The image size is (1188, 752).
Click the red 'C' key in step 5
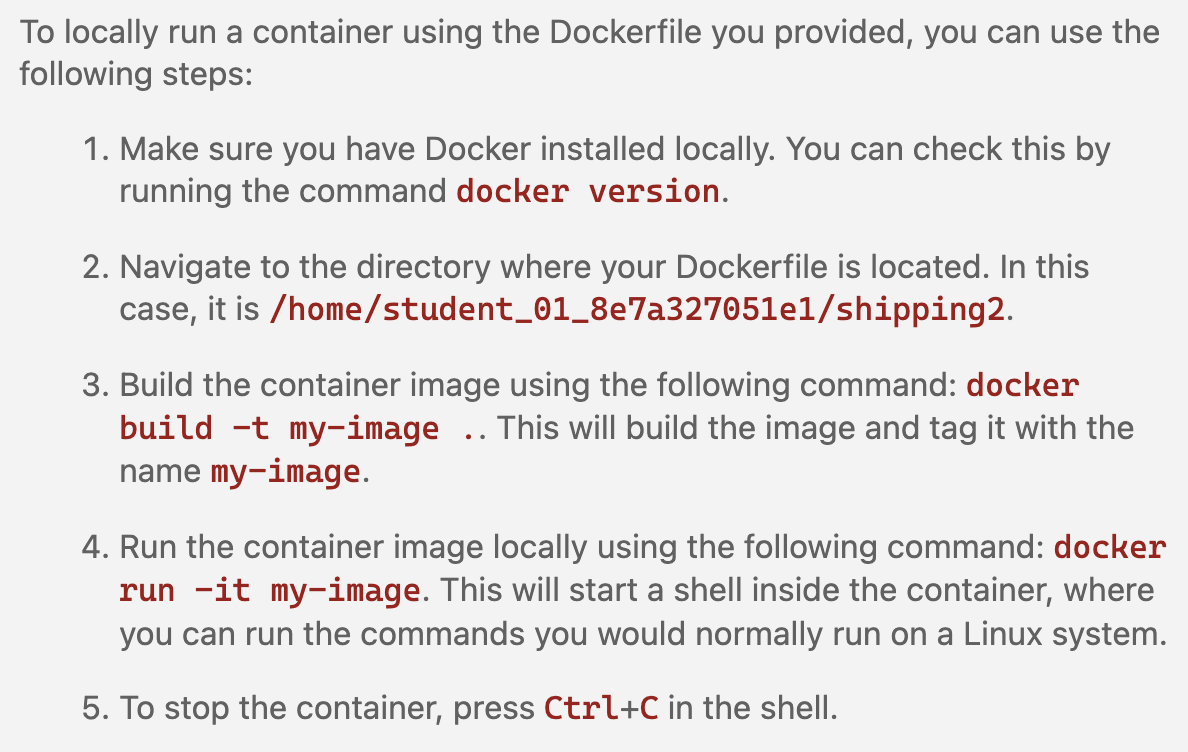(649, 709)
